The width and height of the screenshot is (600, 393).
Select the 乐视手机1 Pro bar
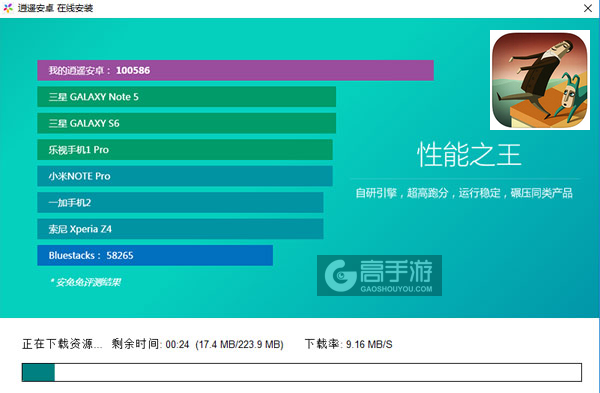[x=185, y=150]
